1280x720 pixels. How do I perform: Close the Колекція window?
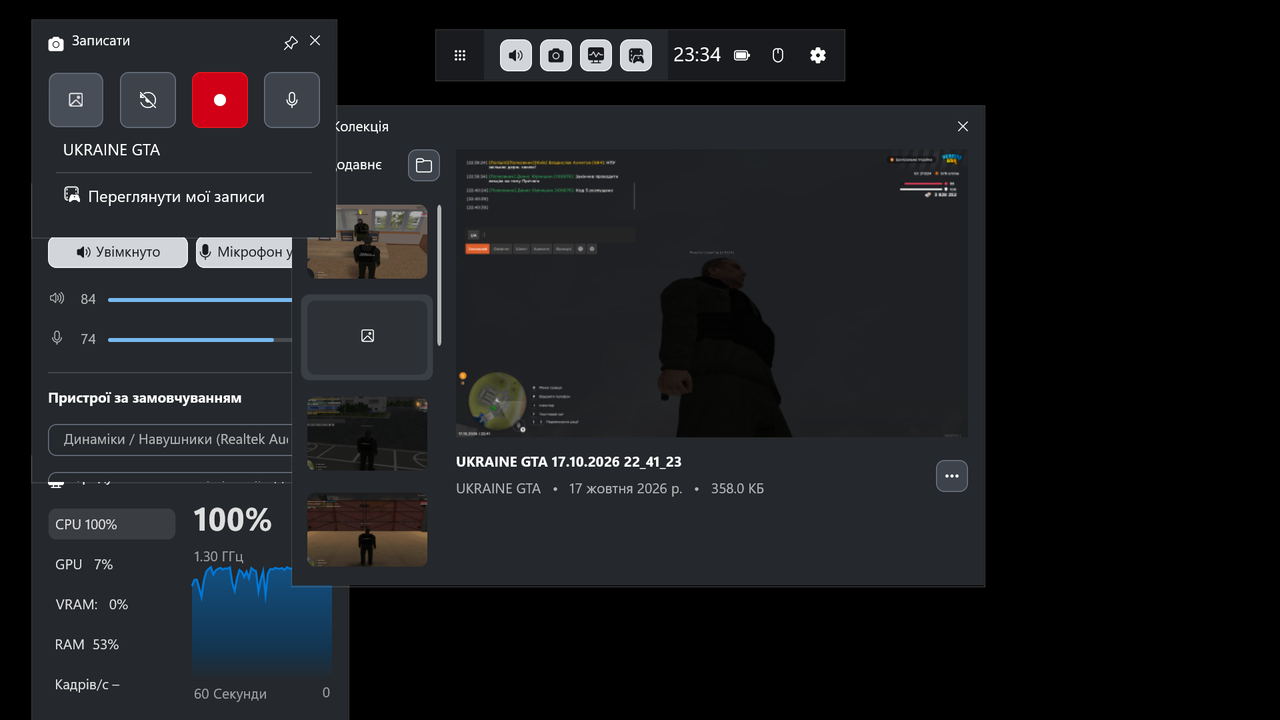[963, 127]
